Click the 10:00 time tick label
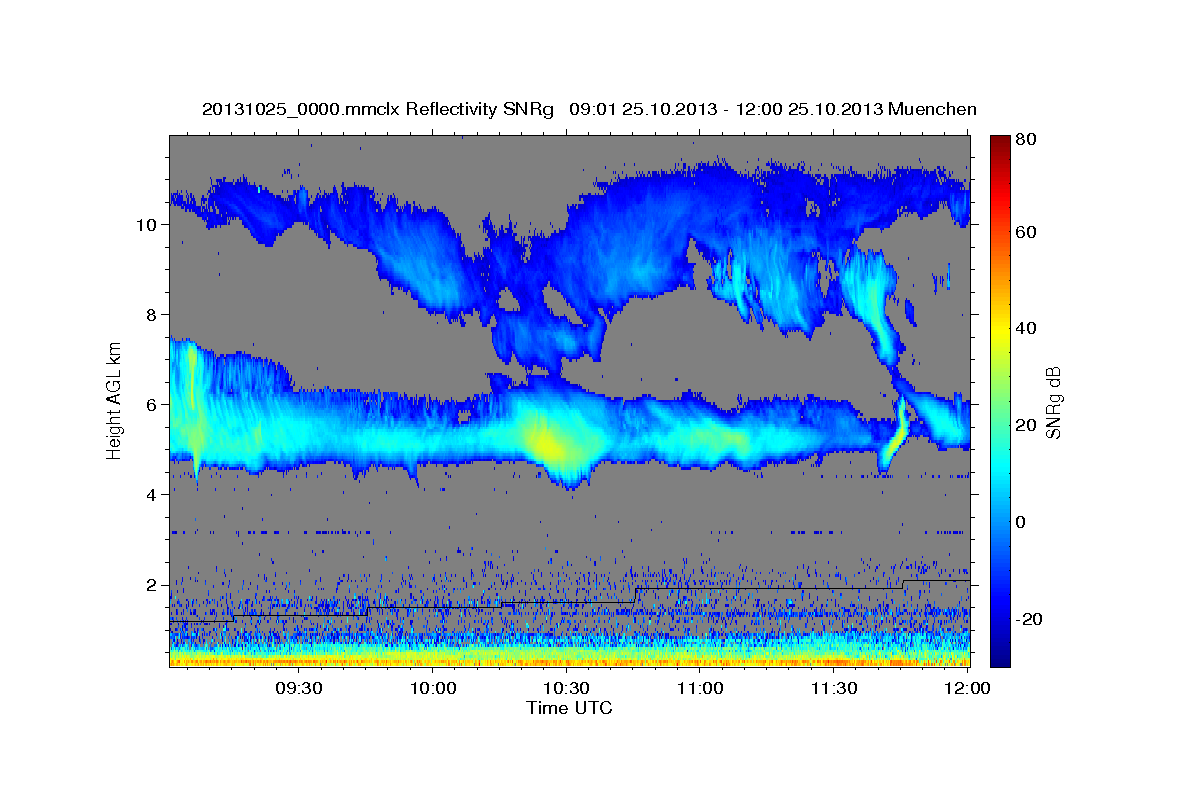The height and width of the screenshot is (800, 1200). coord(432,688)
